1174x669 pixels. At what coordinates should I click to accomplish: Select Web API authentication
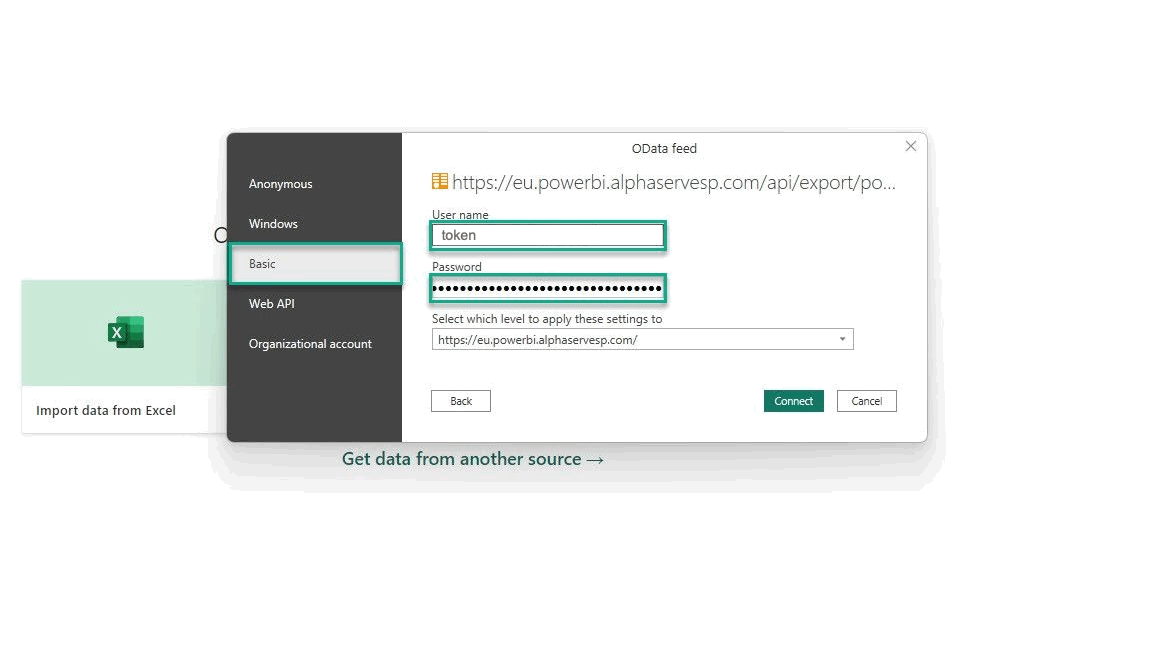coord(271,304)
